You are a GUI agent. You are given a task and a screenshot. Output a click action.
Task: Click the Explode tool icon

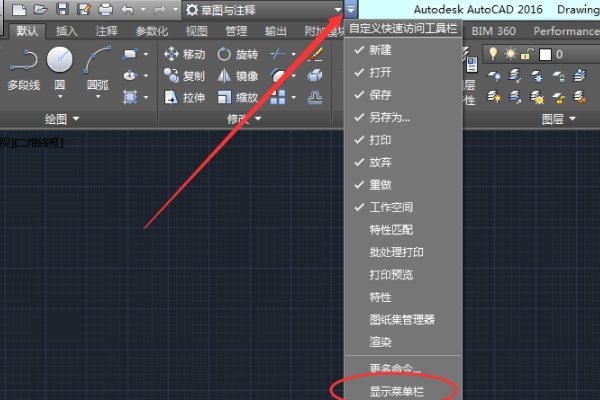coord(315,76)
